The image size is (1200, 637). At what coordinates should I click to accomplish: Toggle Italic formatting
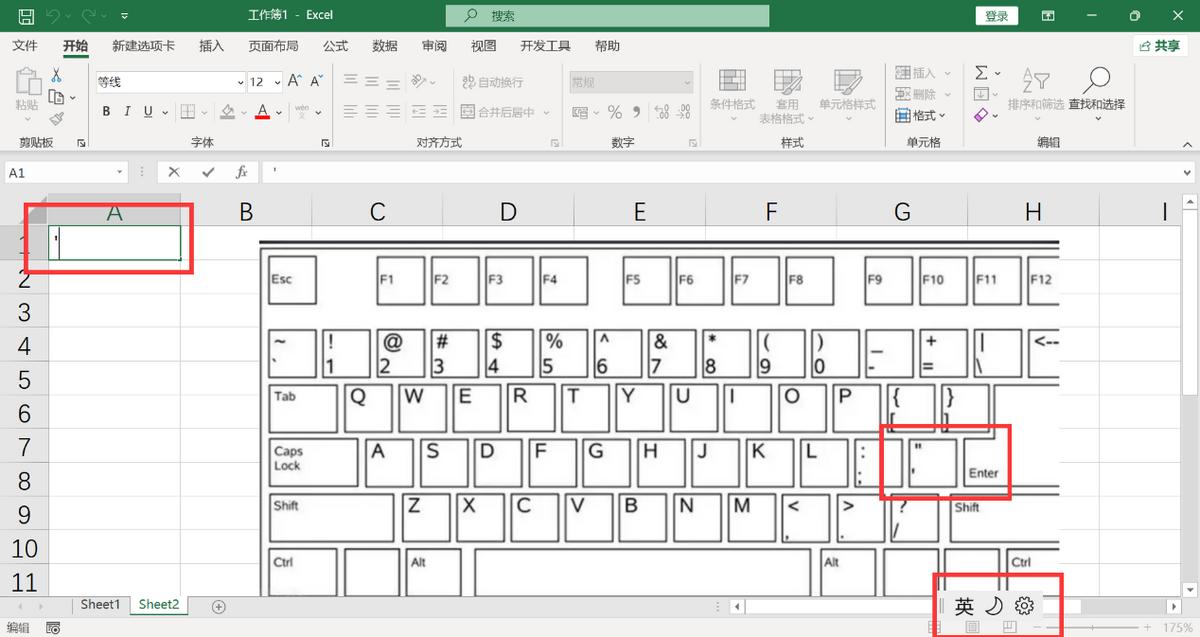(127, 112)
